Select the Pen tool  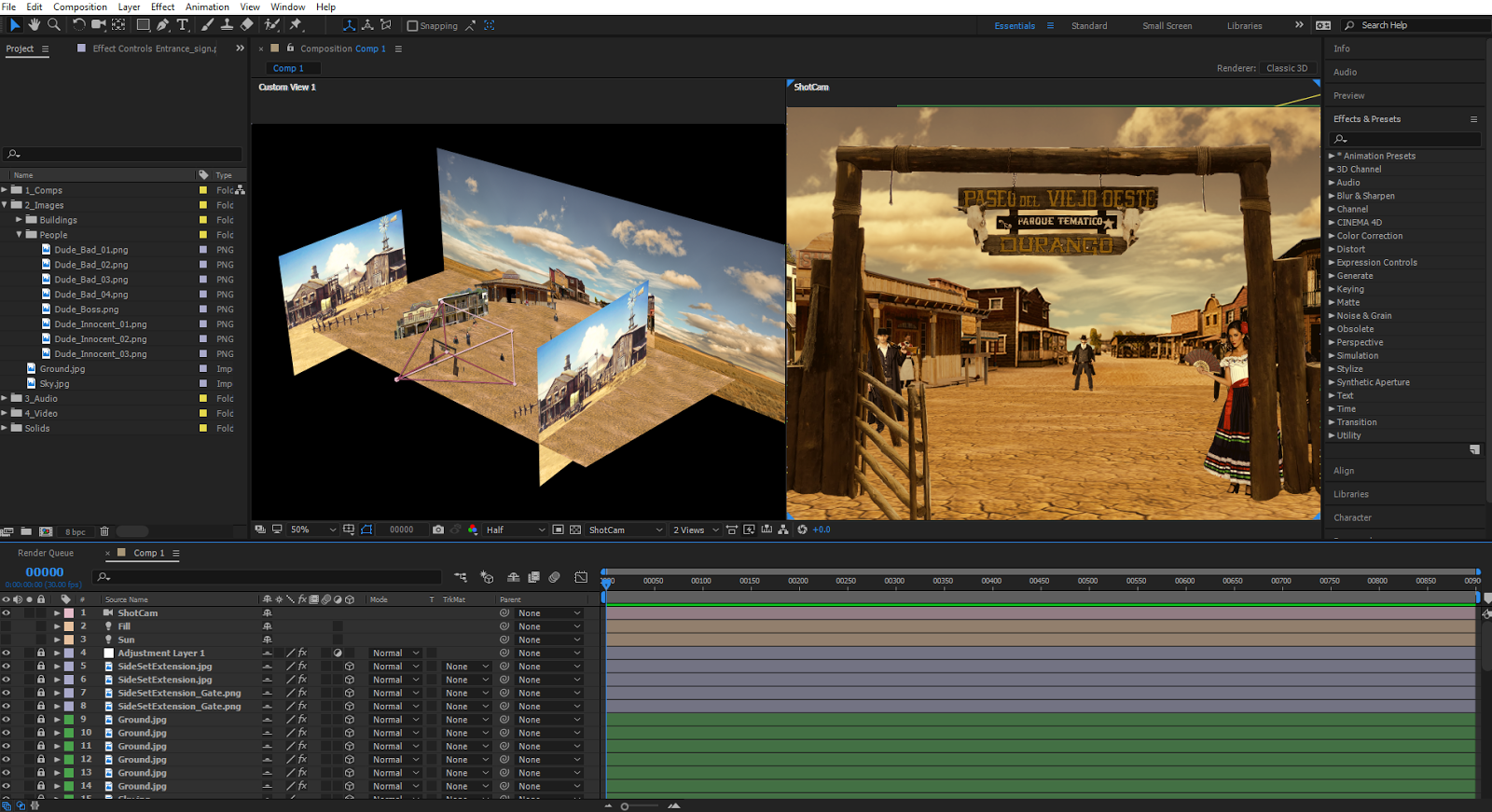pos(163,25)
